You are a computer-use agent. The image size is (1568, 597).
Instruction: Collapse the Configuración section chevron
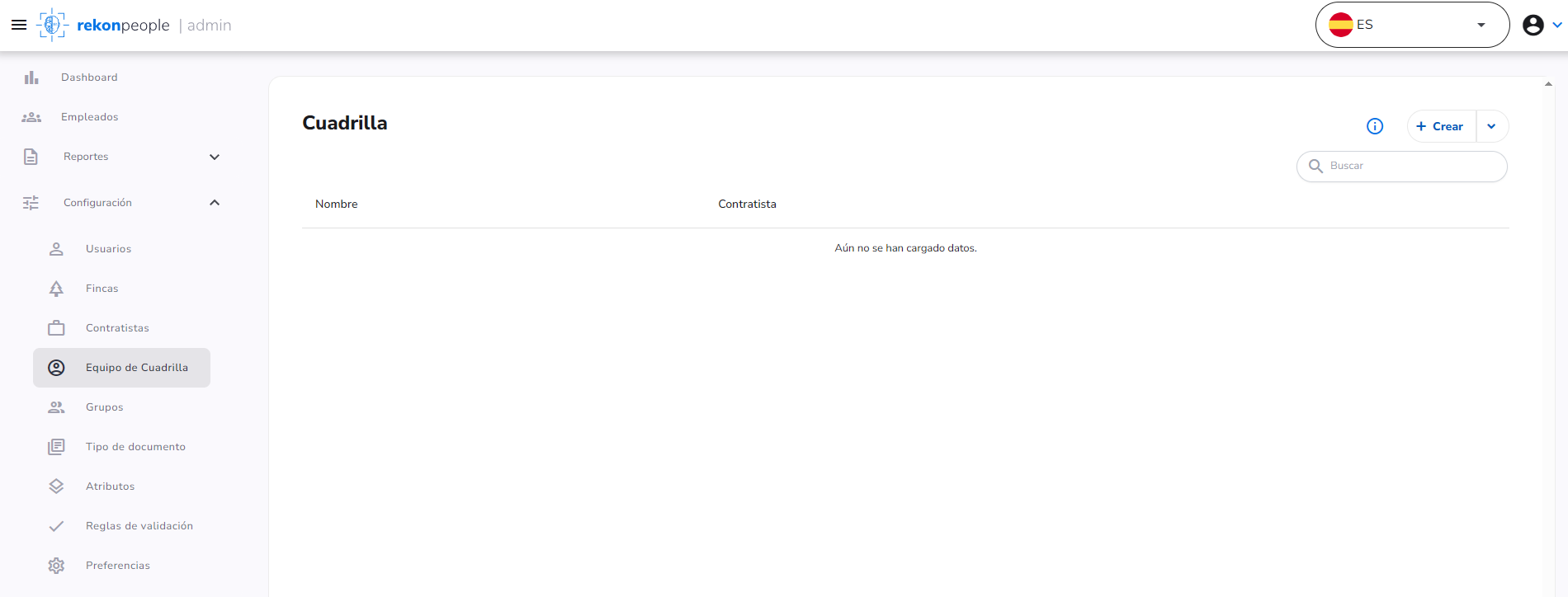215,203
